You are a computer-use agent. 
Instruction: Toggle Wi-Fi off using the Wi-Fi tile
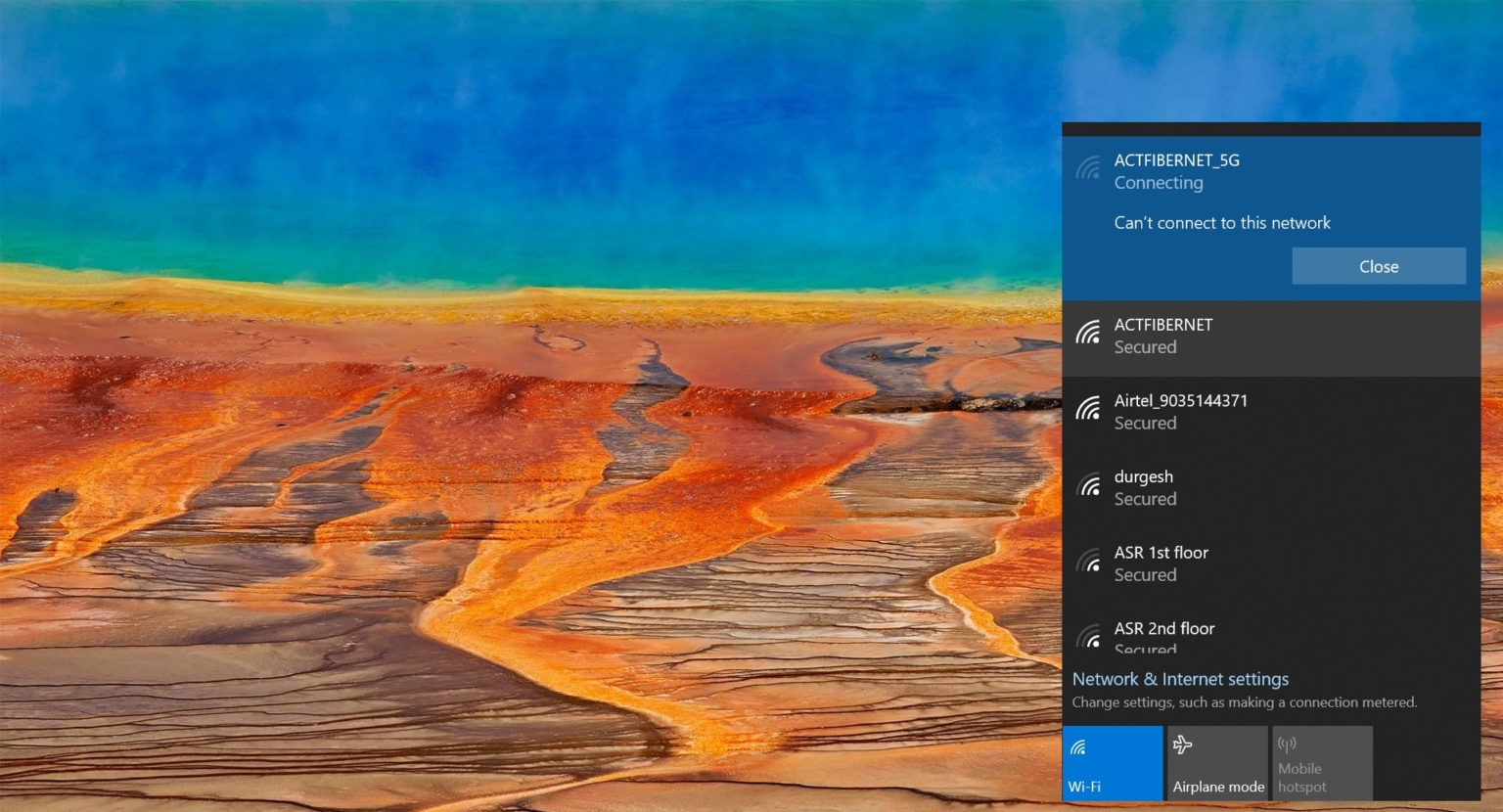[1112, 763]
